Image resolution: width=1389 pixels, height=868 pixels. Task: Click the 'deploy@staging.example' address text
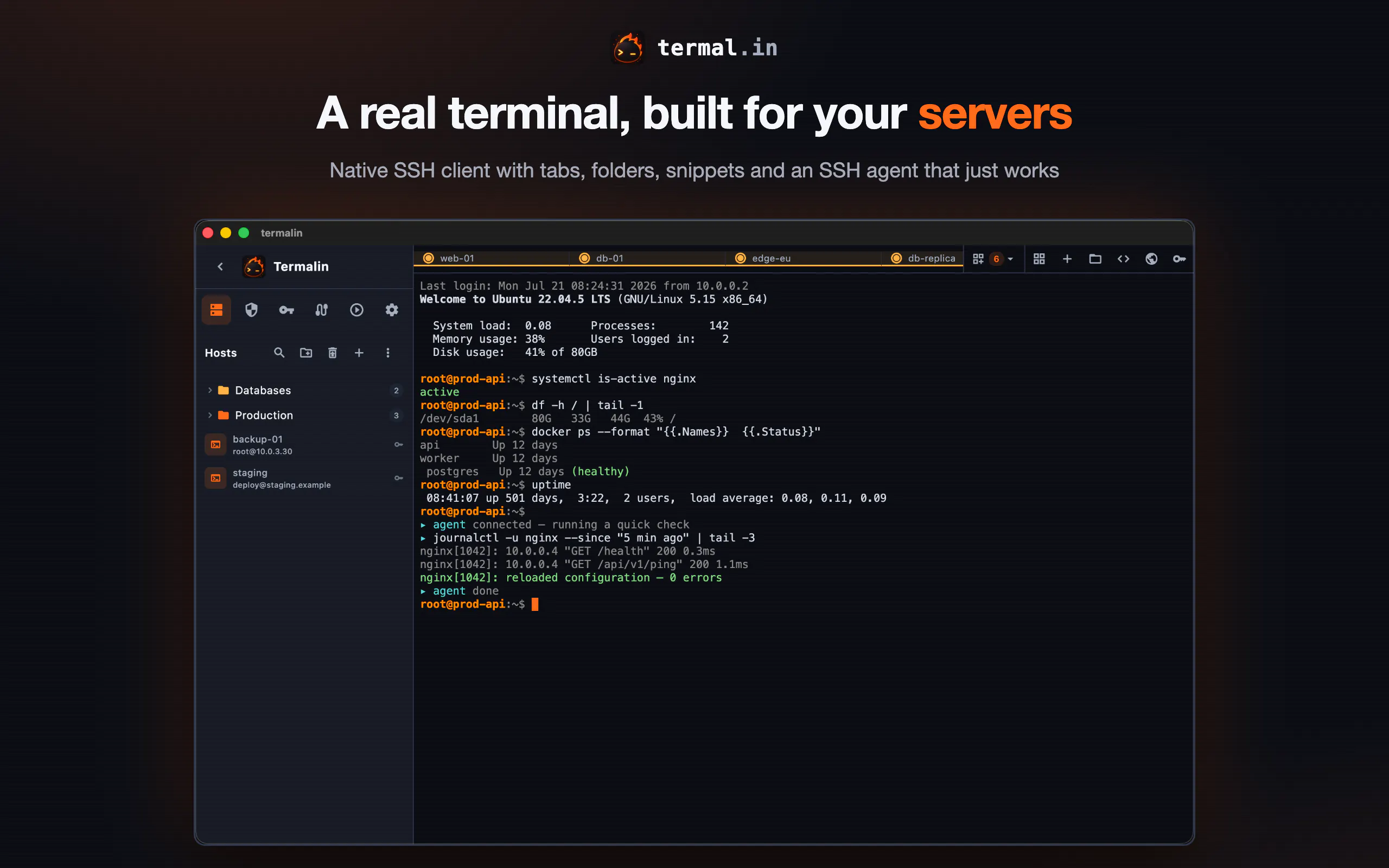282,485
